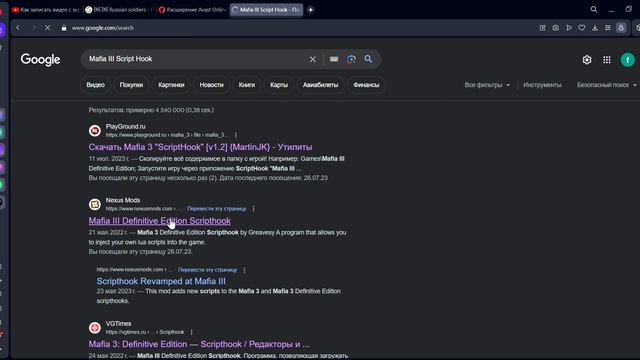The width and height of the screenshot is (640, 360).
Task: Open the on-screen keyboard input
Action: coord(334,59)
